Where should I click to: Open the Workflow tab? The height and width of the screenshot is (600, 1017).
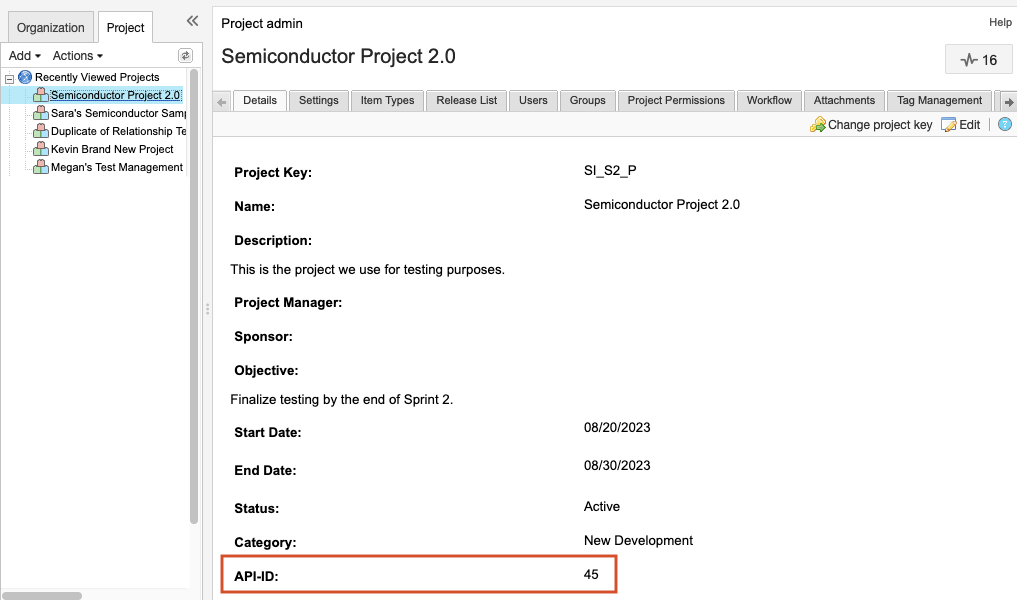769,100
